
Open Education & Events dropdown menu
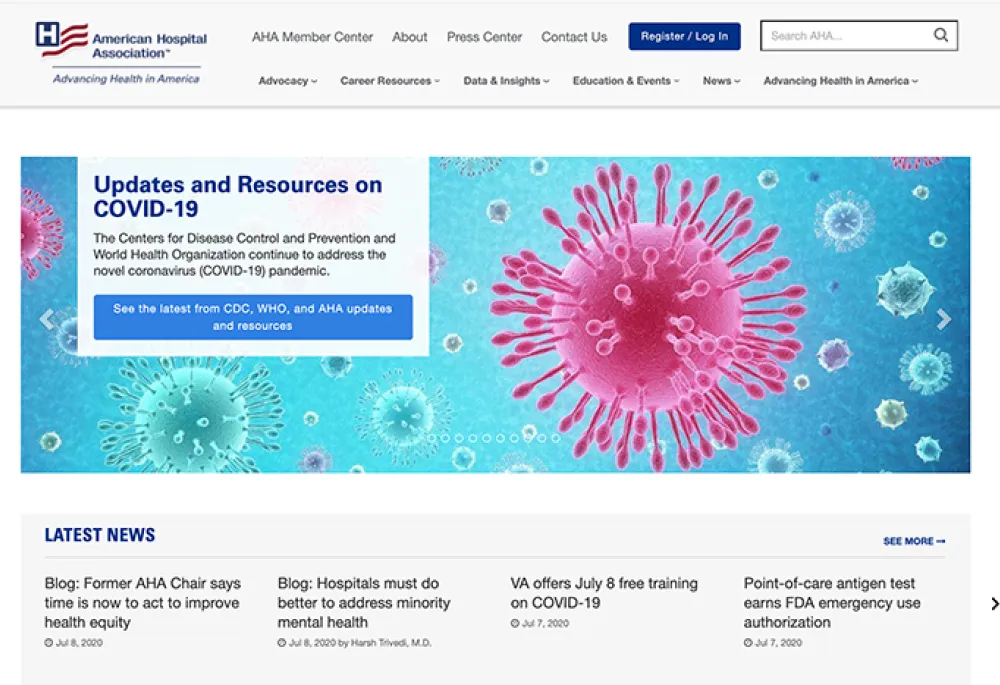click(626, 81)
